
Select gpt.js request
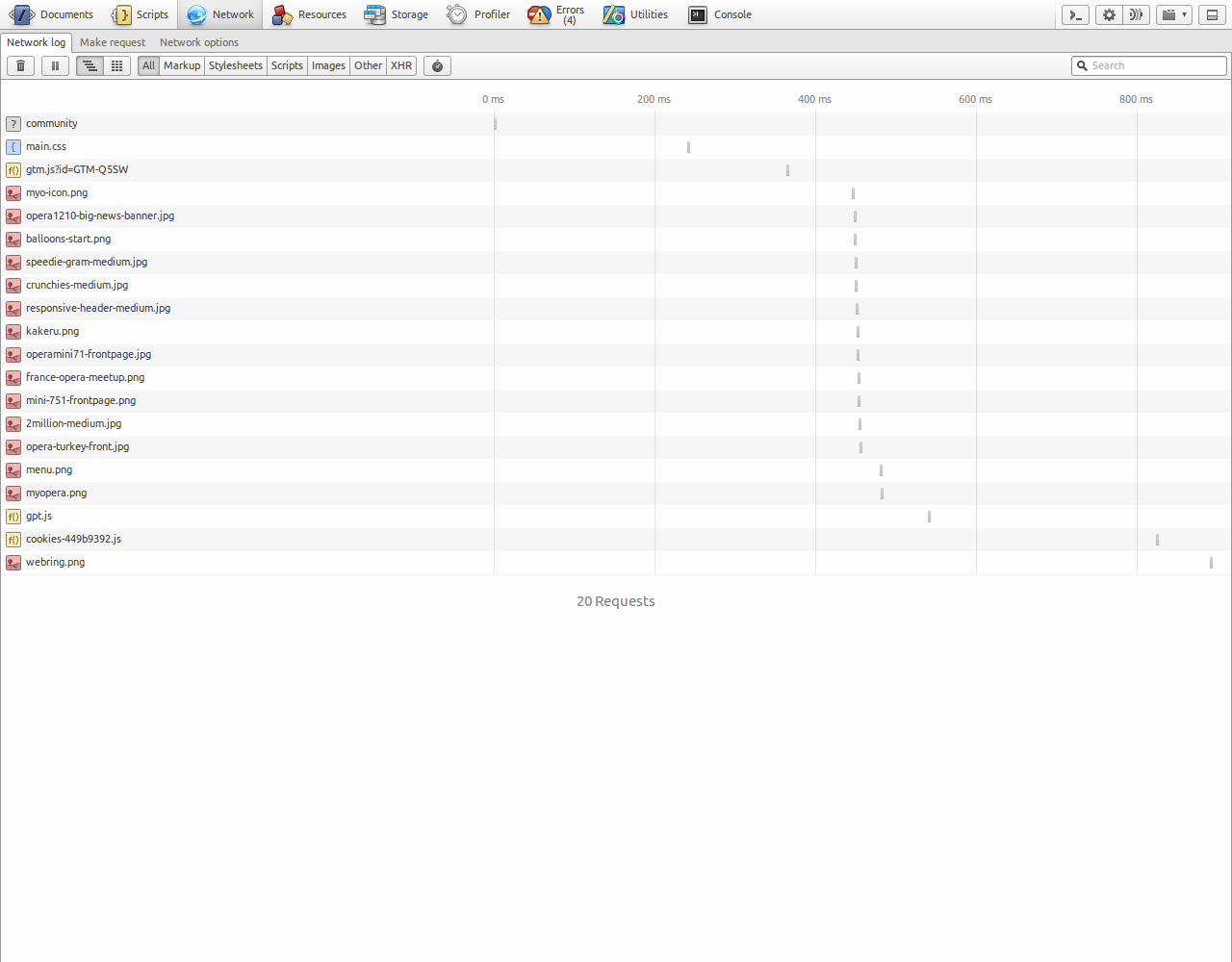coord(616,516)
